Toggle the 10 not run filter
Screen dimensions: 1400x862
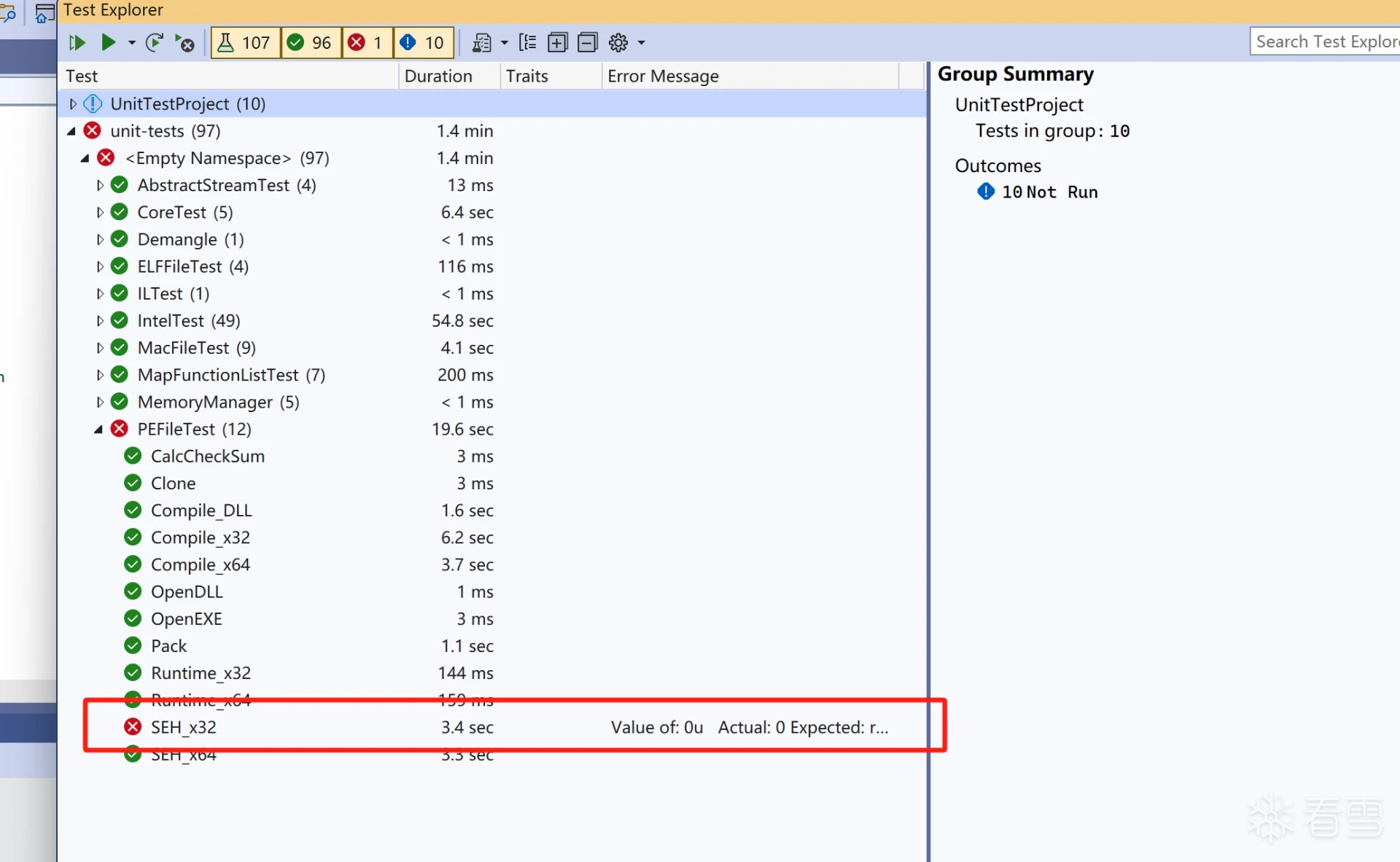(x=423, y=42)
